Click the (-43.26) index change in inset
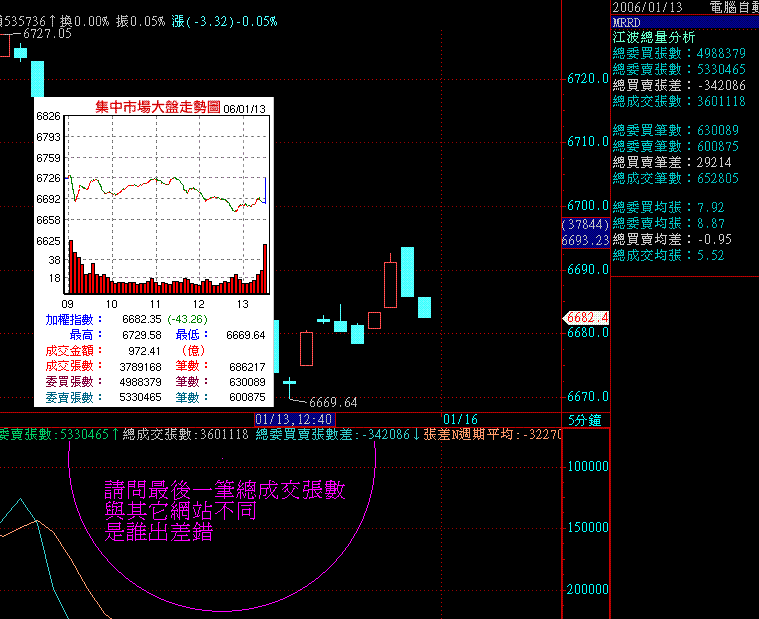Screen dimensions: 759x619 187,319
